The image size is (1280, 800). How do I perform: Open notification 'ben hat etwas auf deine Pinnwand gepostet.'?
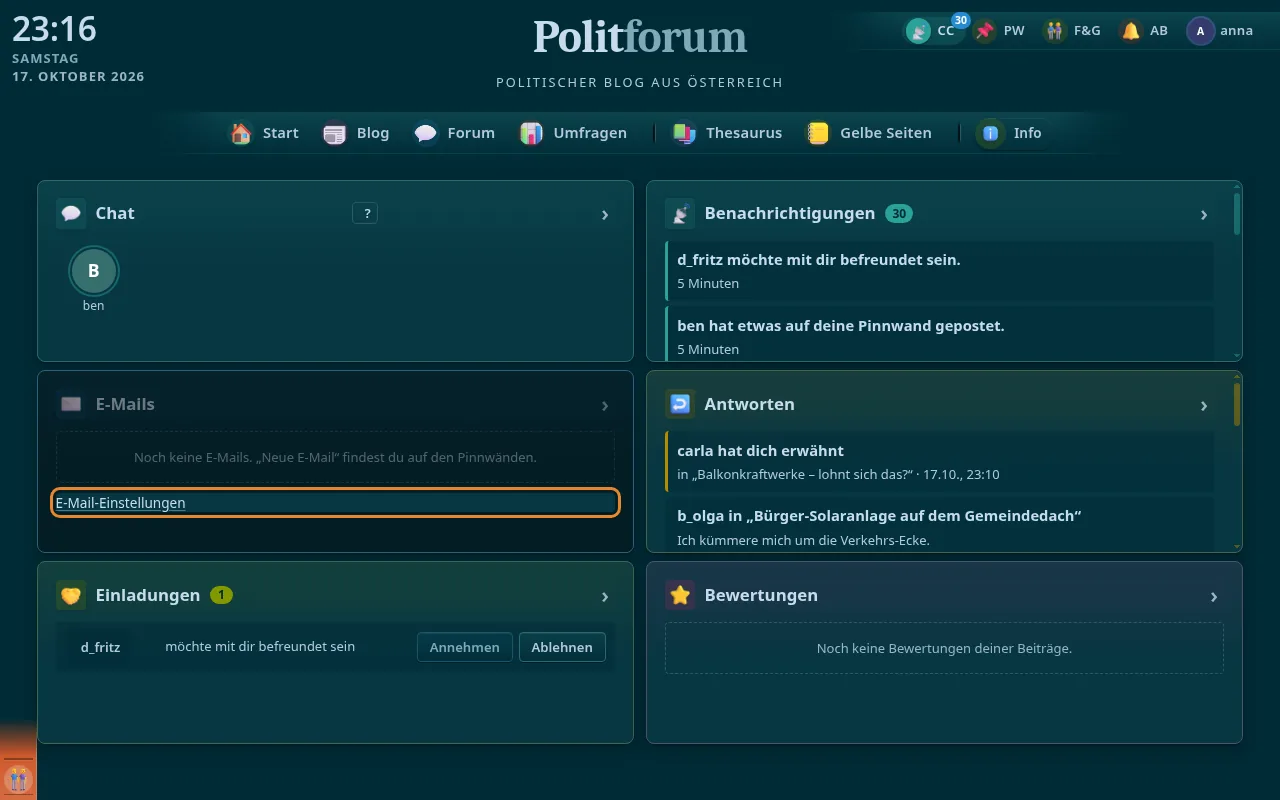click(x=939, y=333)
